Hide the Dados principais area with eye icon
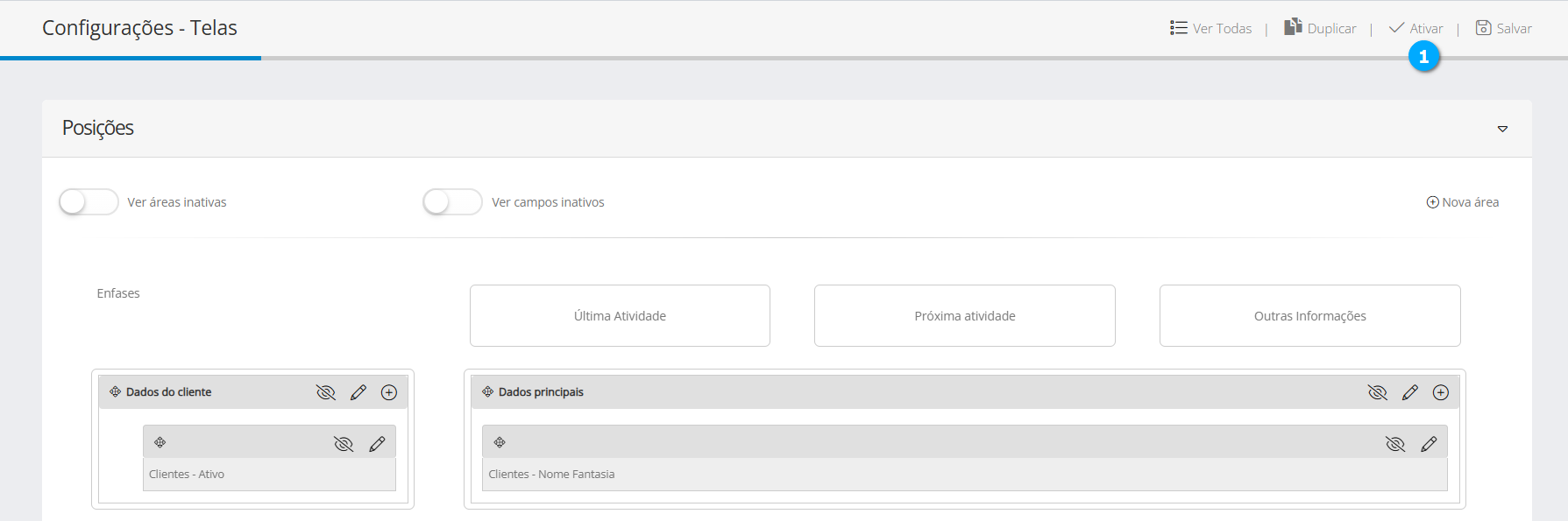This screenshot has width=1568, height=521. point(1378,392)
